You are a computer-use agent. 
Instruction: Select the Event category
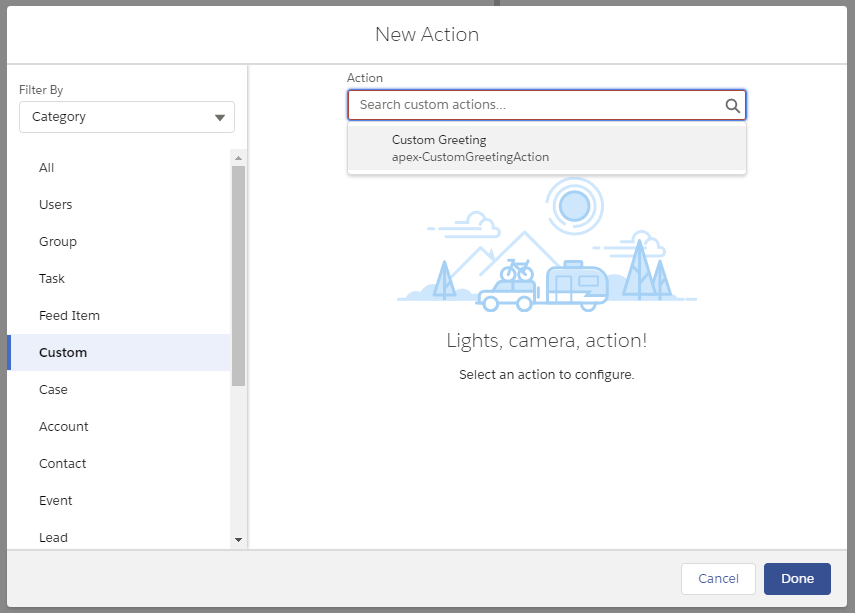(x=55, y=500)
